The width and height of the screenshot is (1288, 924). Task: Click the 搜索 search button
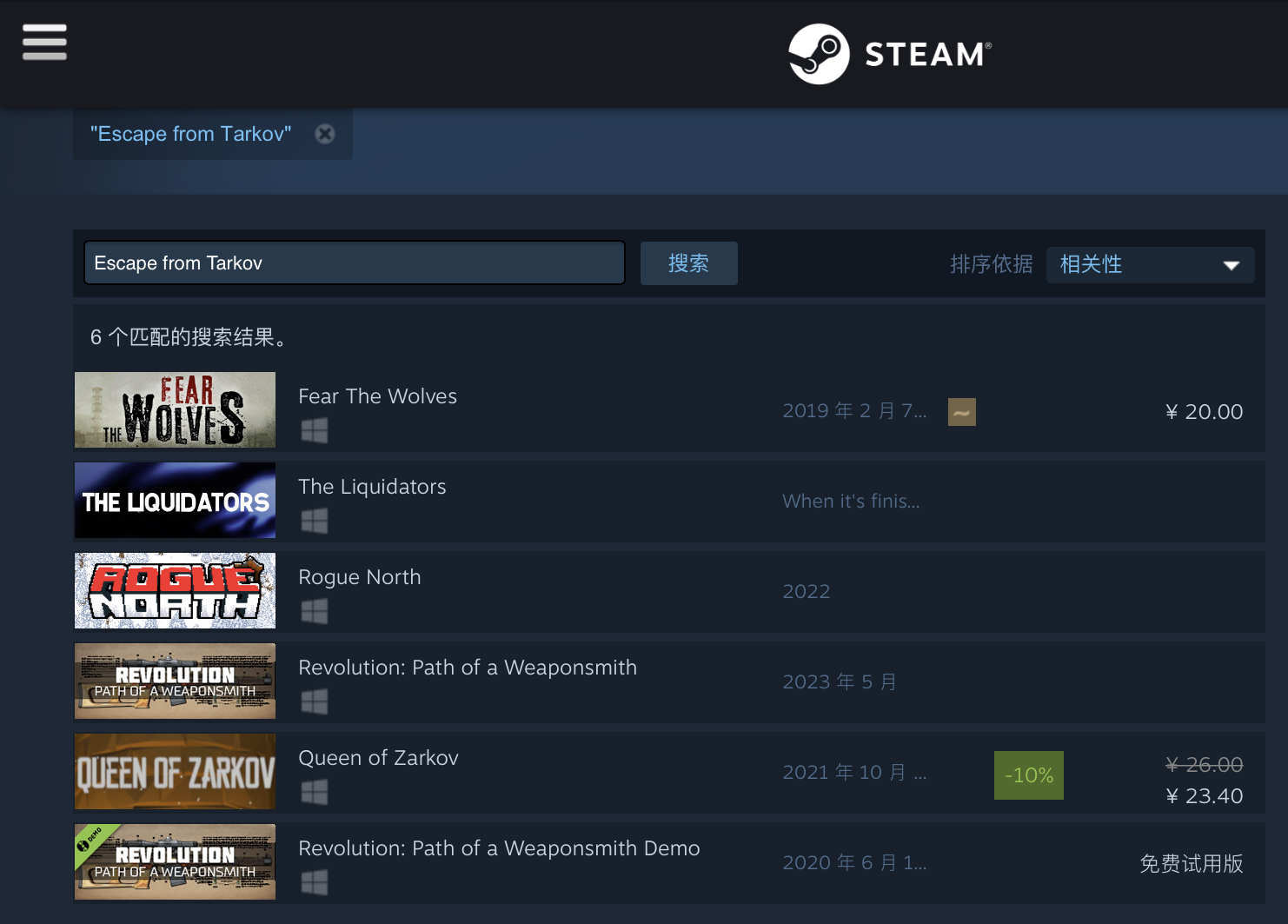point(689,263)
